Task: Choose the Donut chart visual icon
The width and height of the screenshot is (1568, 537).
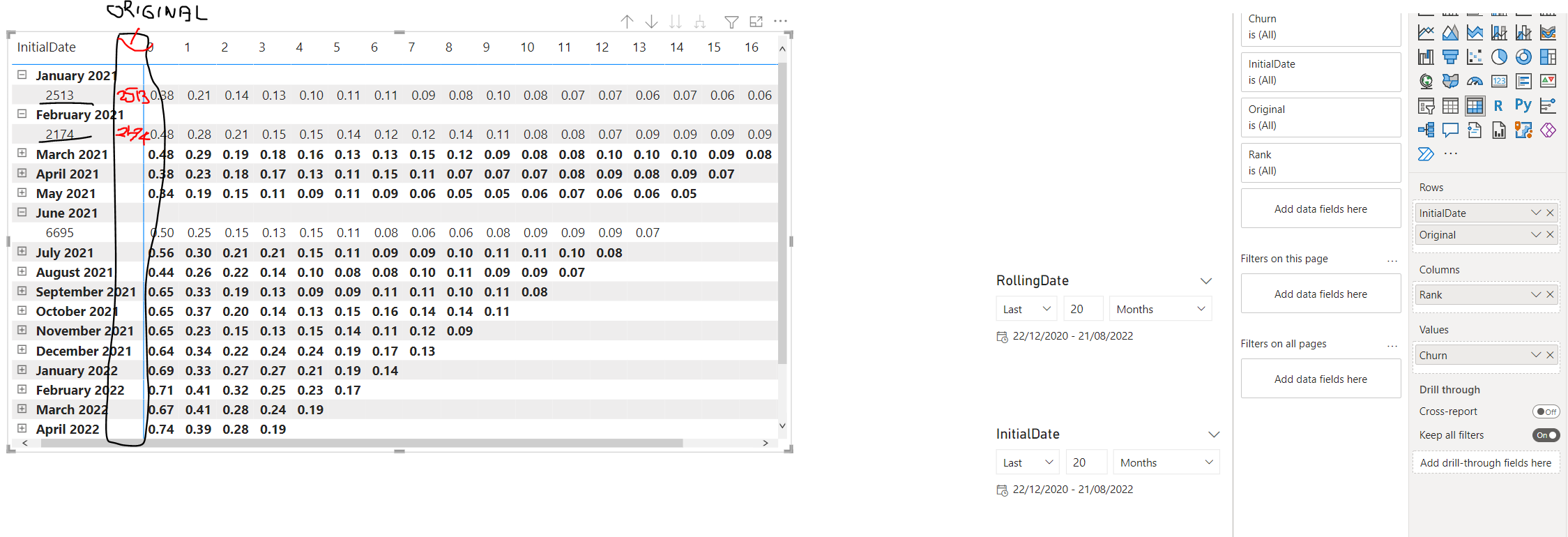Action: 1523,57
